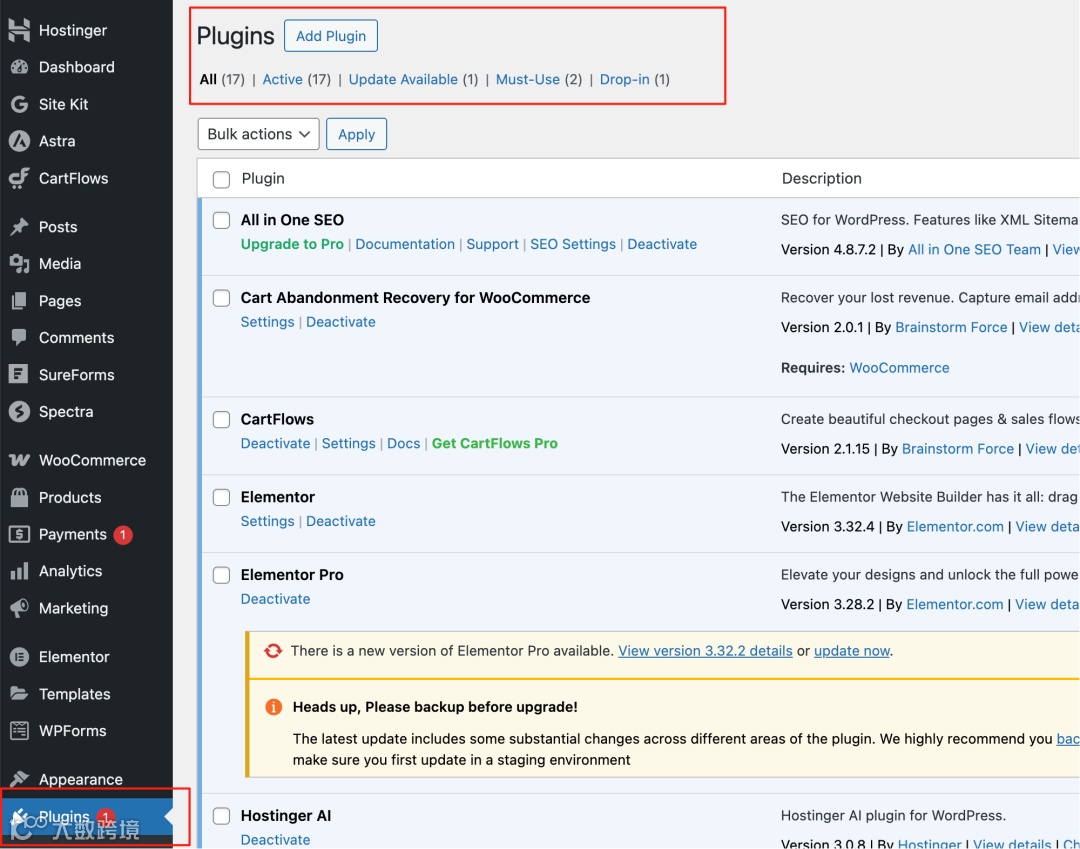Check the All in One SEO checkbox

[221, 220]
